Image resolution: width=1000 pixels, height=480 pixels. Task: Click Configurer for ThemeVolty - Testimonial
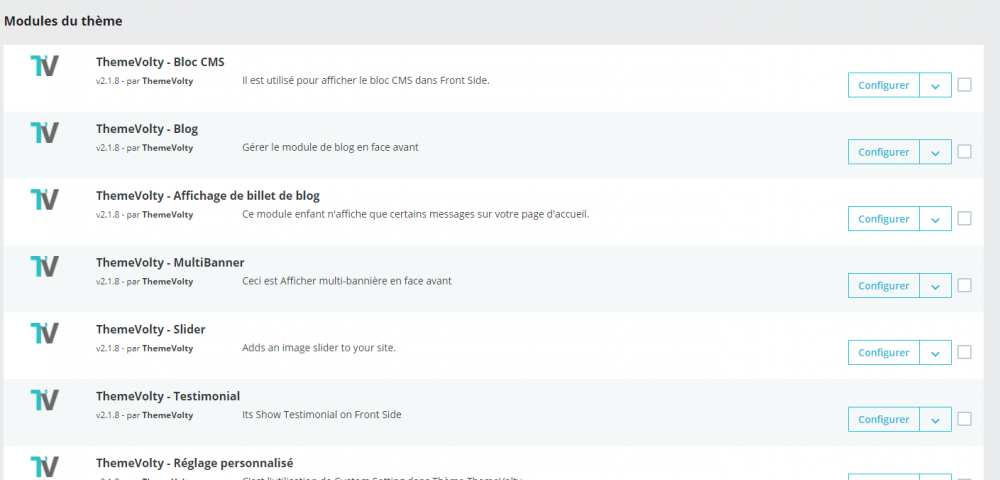click(883, 420)
